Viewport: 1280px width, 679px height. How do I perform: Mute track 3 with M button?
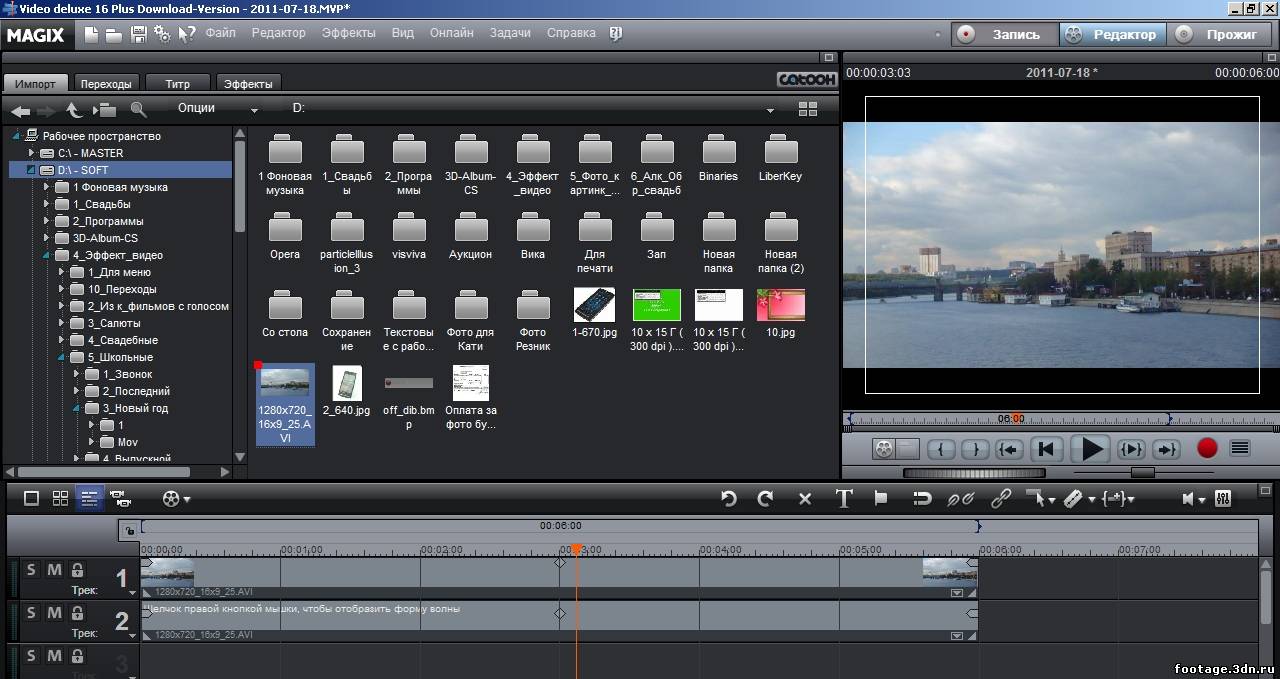54,656
